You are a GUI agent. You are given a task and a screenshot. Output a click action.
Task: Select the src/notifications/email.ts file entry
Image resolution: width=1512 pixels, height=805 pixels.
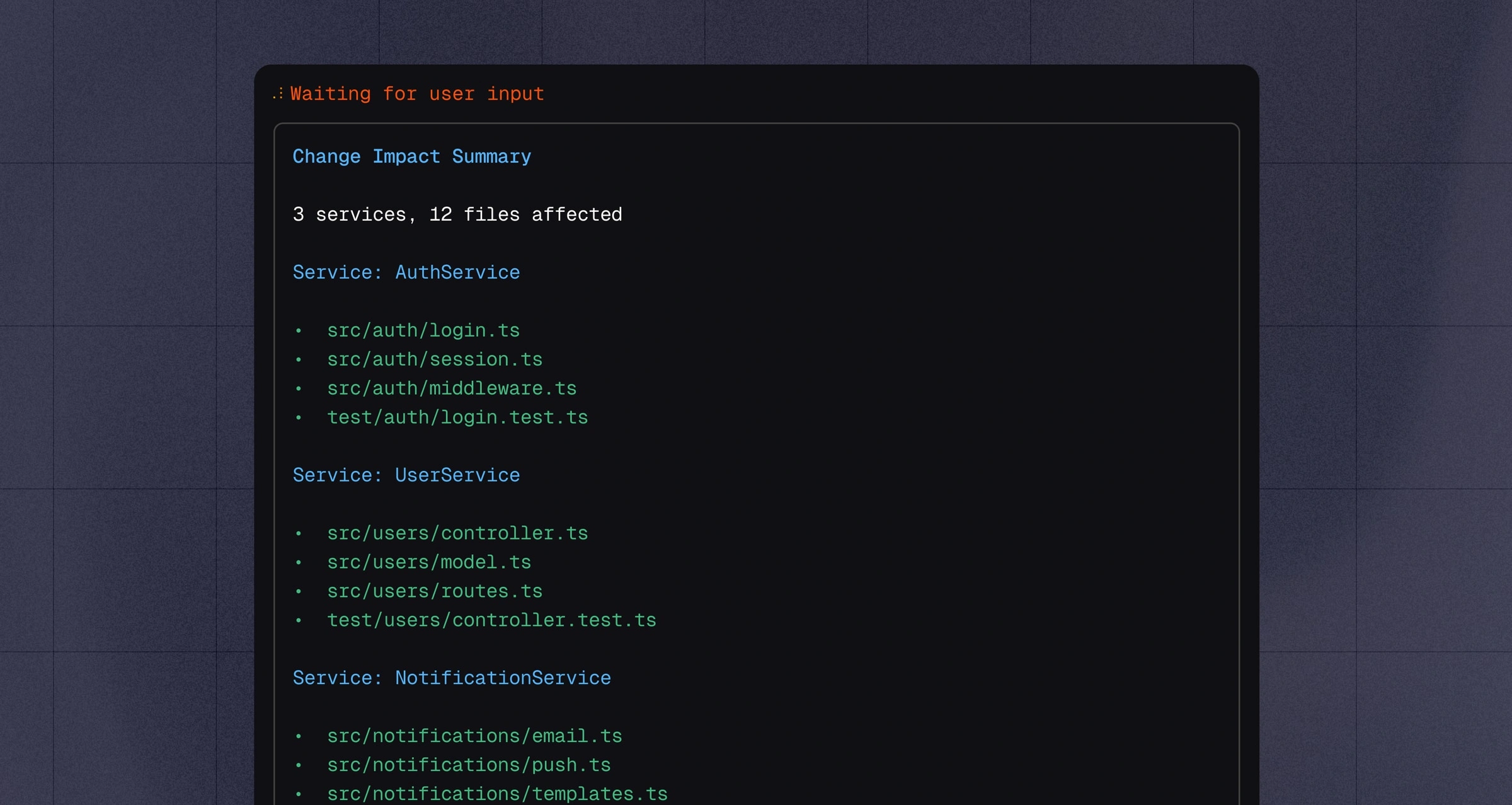(474, 736)
